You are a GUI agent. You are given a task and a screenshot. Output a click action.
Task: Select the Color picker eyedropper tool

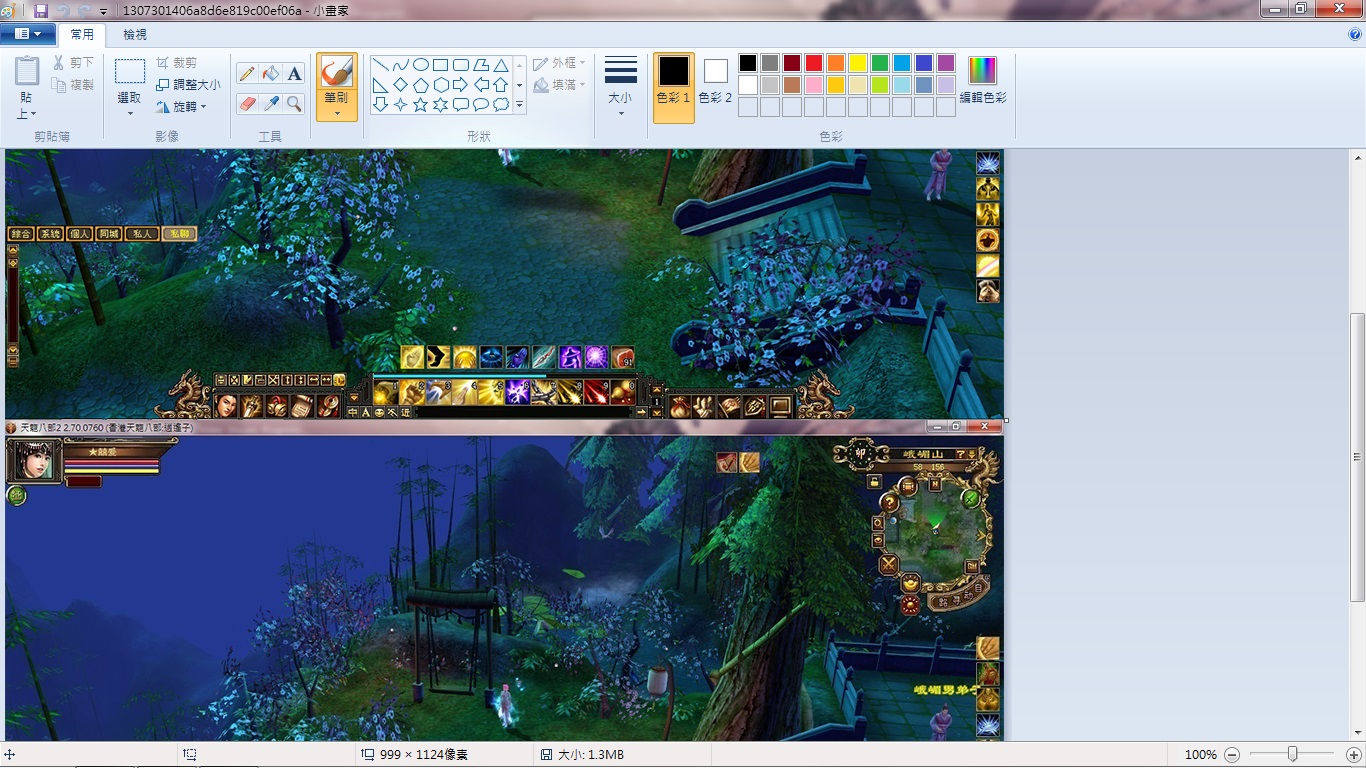271,103
